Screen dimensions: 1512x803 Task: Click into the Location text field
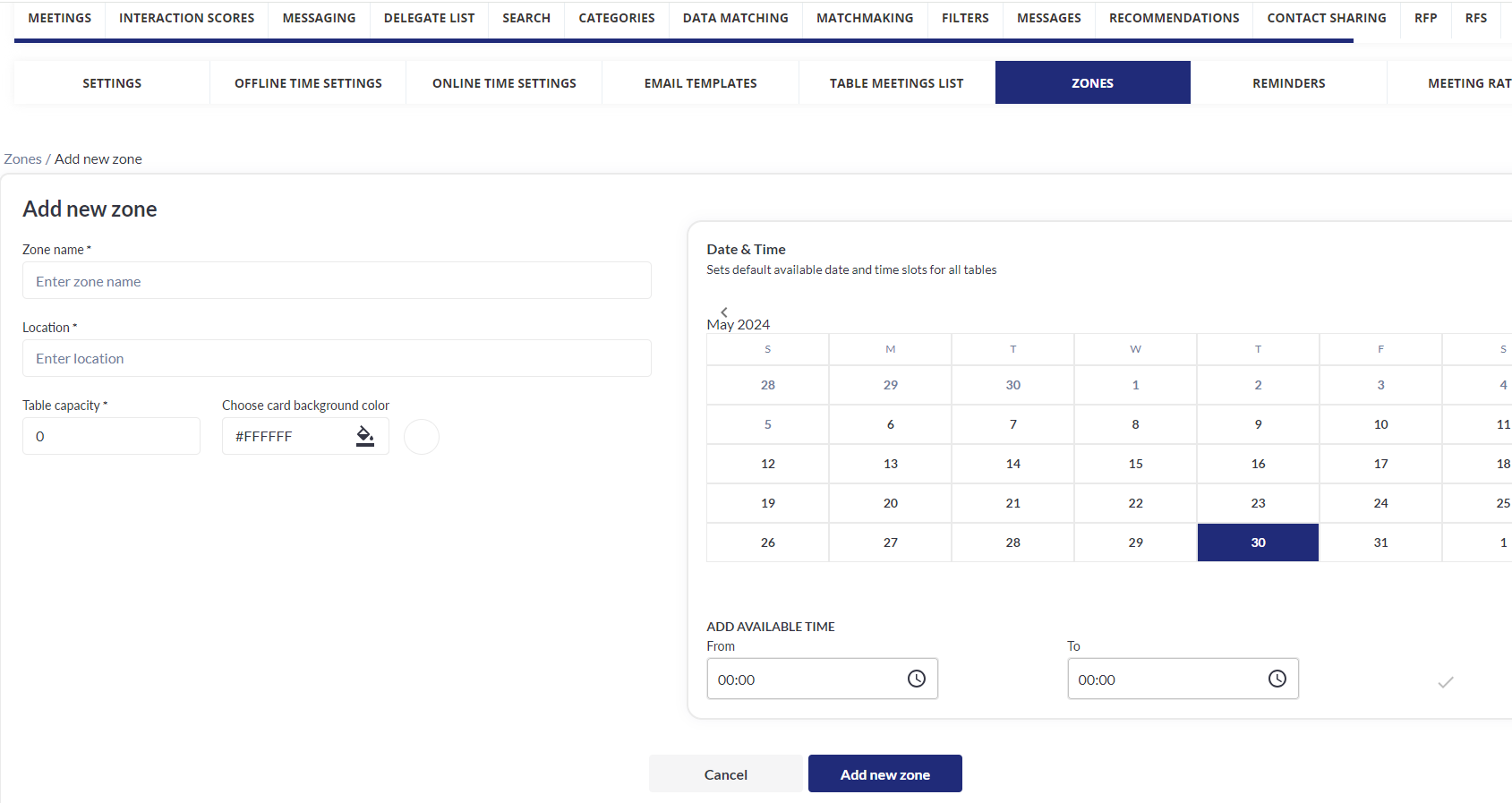click(337, 358)
